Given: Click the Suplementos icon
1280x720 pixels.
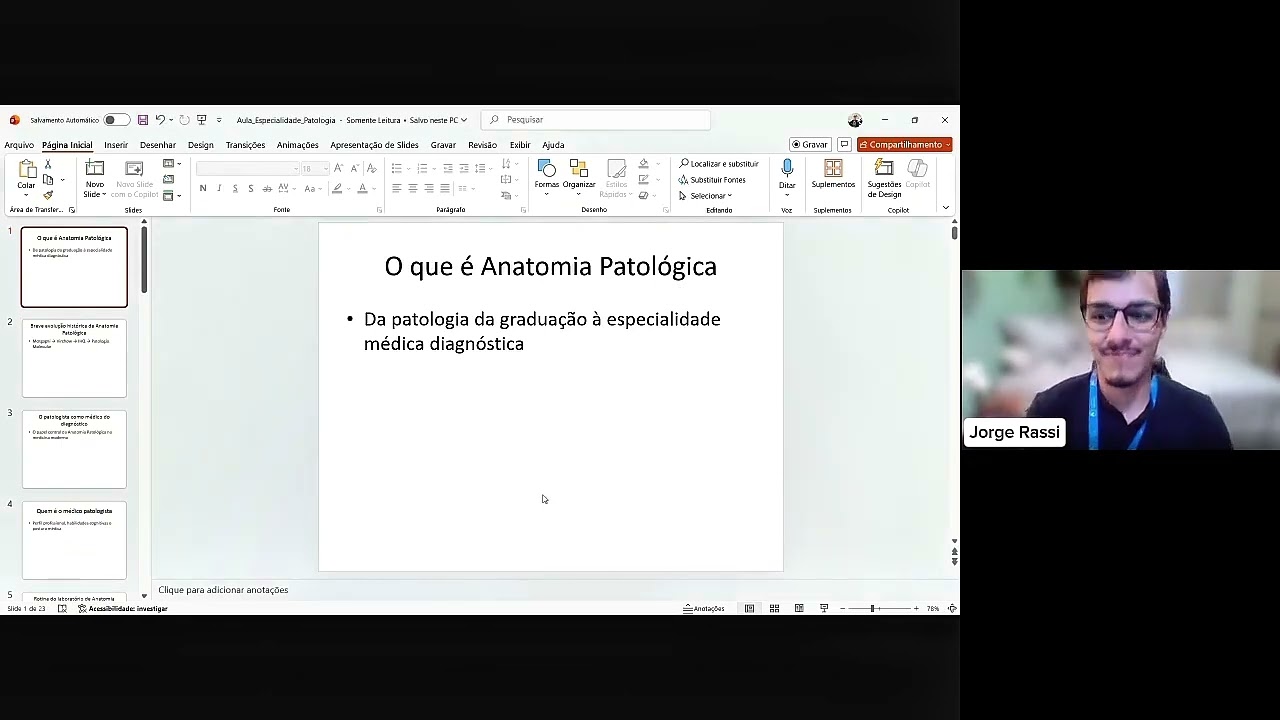Looking at the screenshot, I should pos(833,169).
